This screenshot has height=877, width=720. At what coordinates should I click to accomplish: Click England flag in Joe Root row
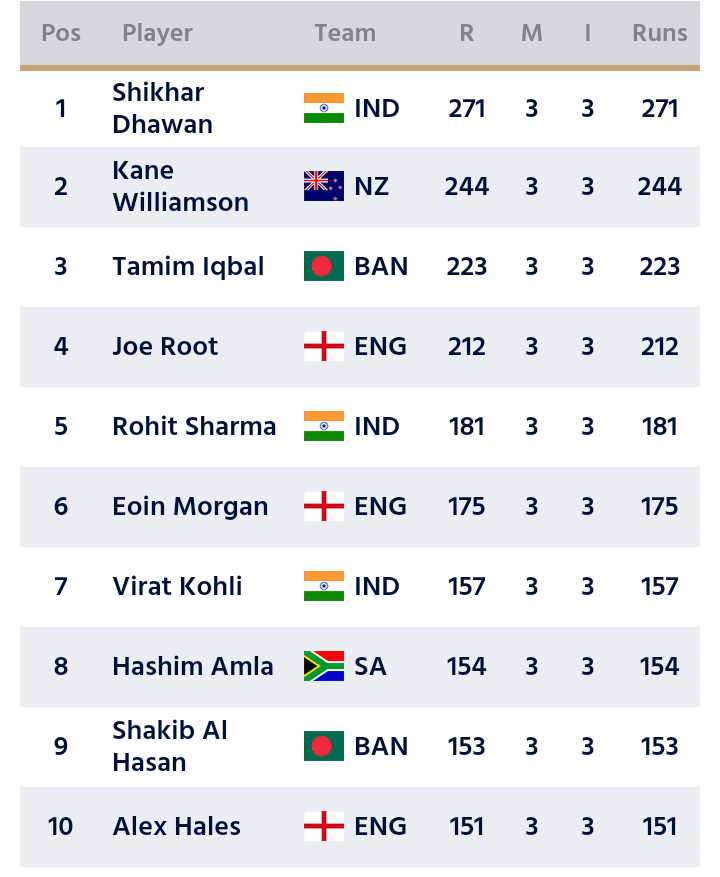click(x=323, y=346)
